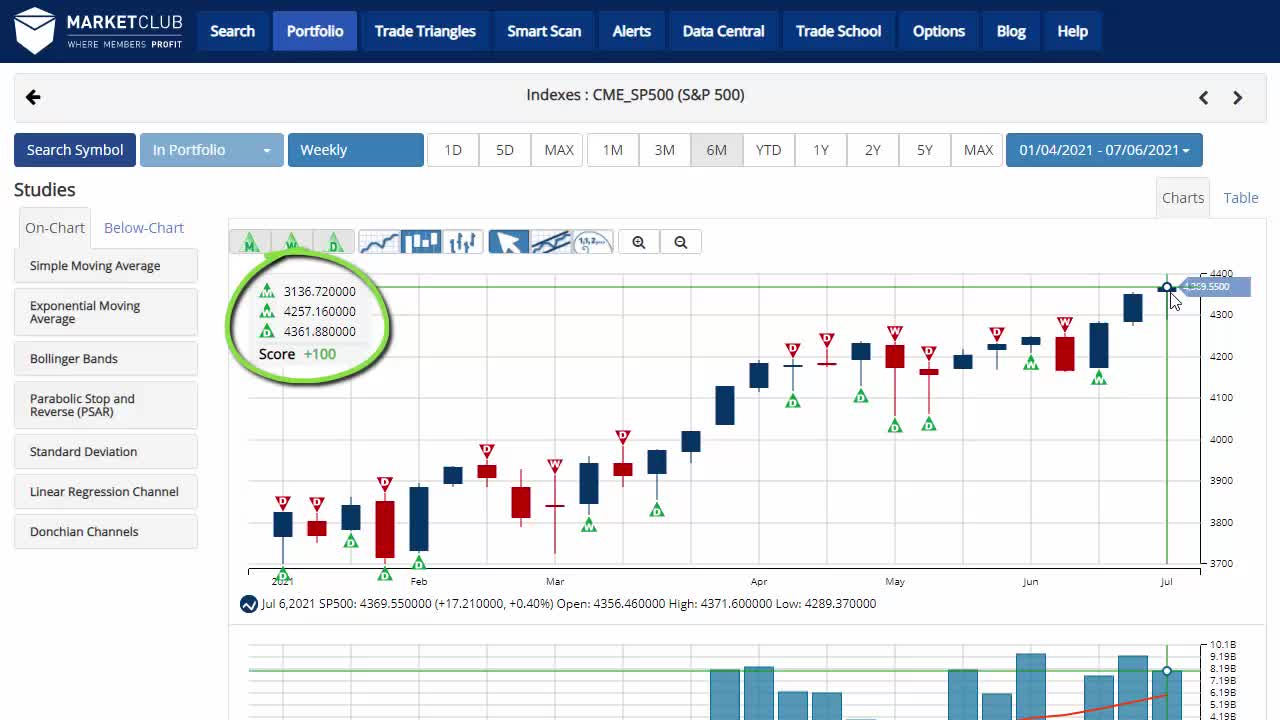Zoom in on the chart
1280x720 pixels.
639,242
